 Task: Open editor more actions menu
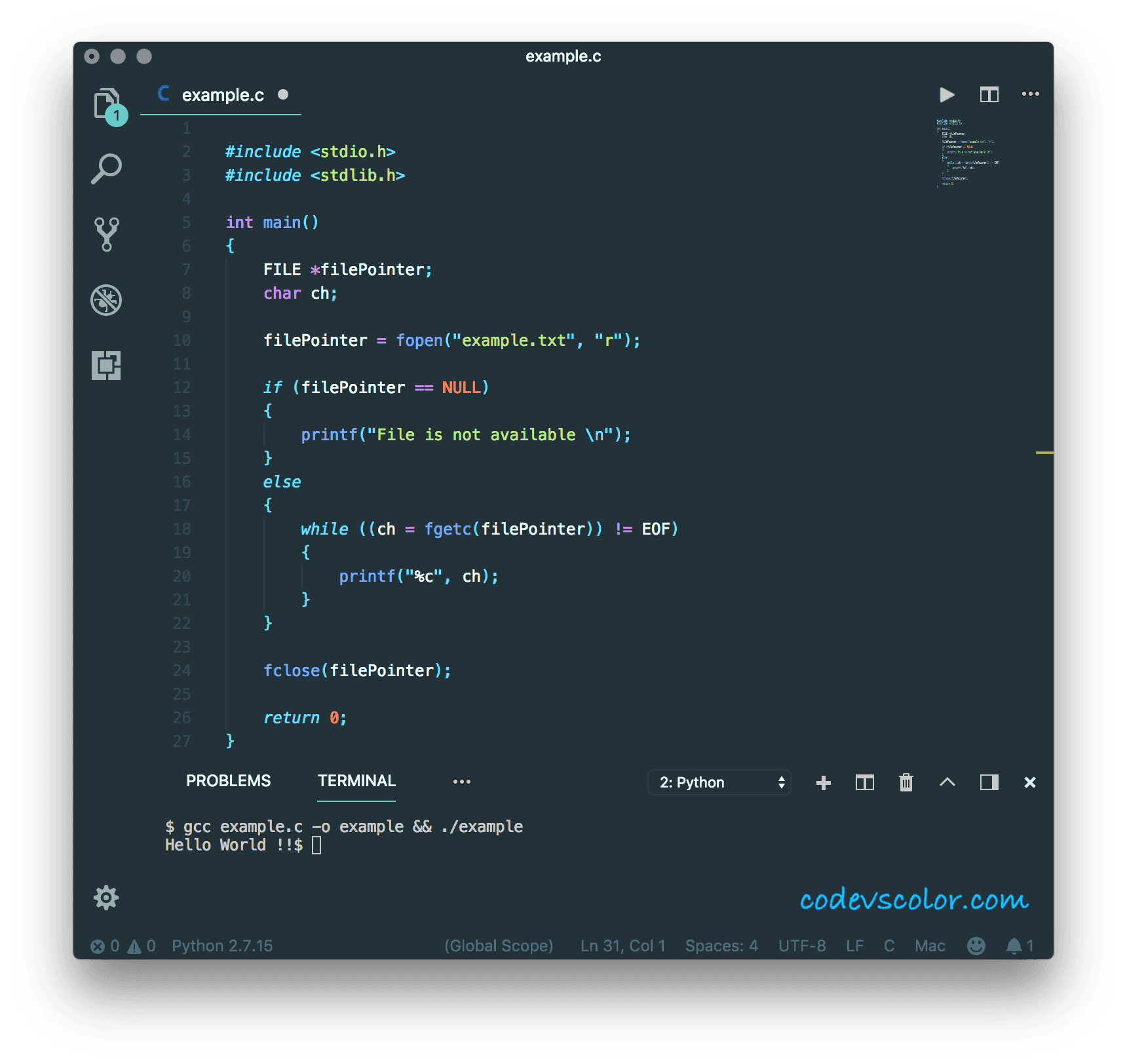tap(1031, 94)
